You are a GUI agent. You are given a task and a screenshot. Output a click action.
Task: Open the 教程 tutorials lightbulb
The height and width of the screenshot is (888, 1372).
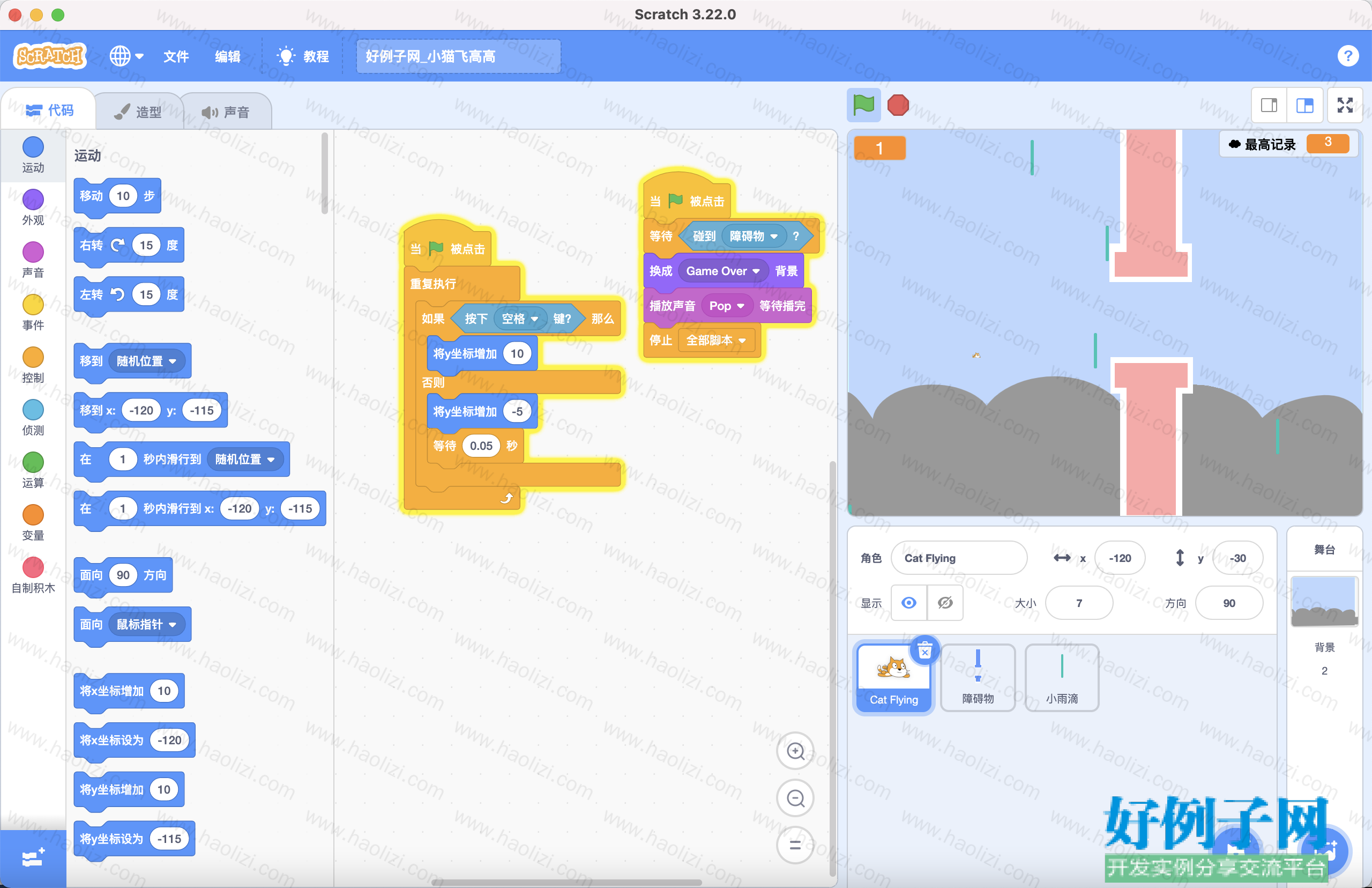tap(303, 56)
